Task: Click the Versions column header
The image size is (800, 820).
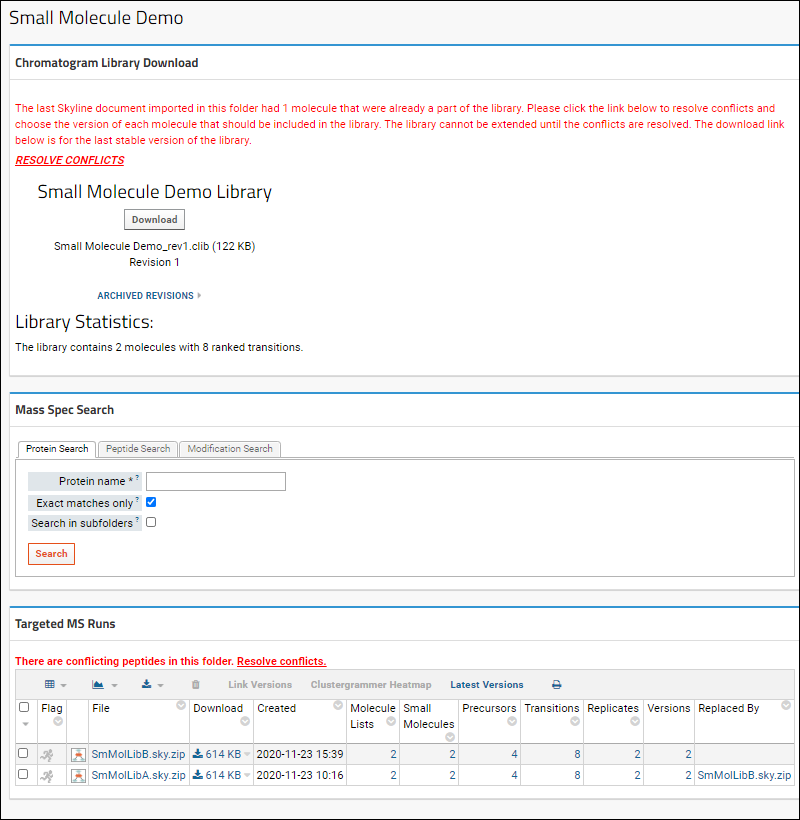Action: [x=669, y=708]
